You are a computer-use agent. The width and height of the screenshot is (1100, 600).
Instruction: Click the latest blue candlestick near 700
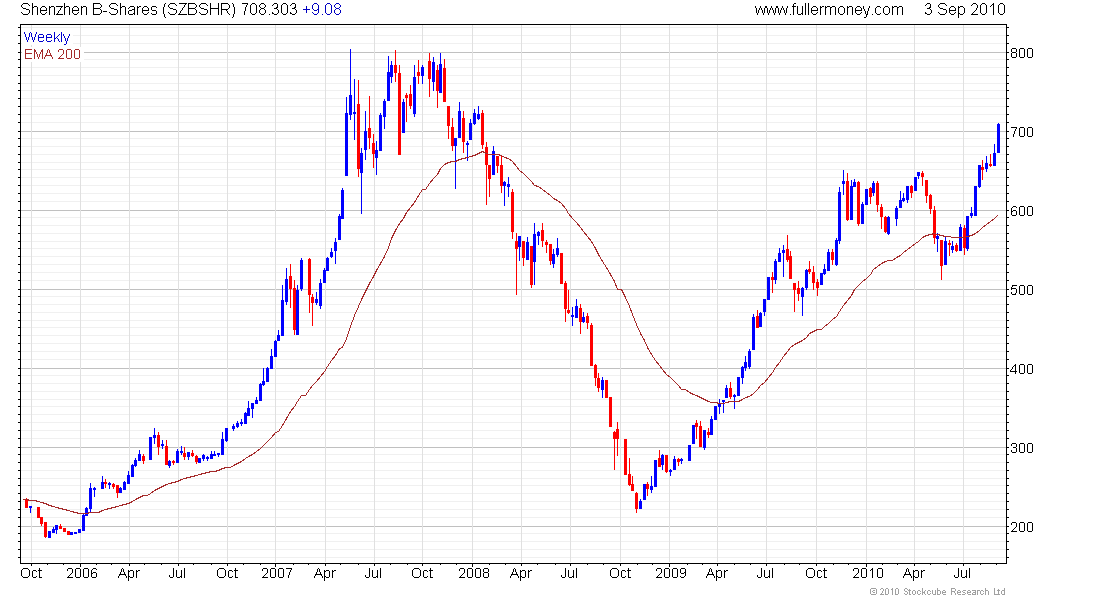pyautogui.click(x=998, y=138)
